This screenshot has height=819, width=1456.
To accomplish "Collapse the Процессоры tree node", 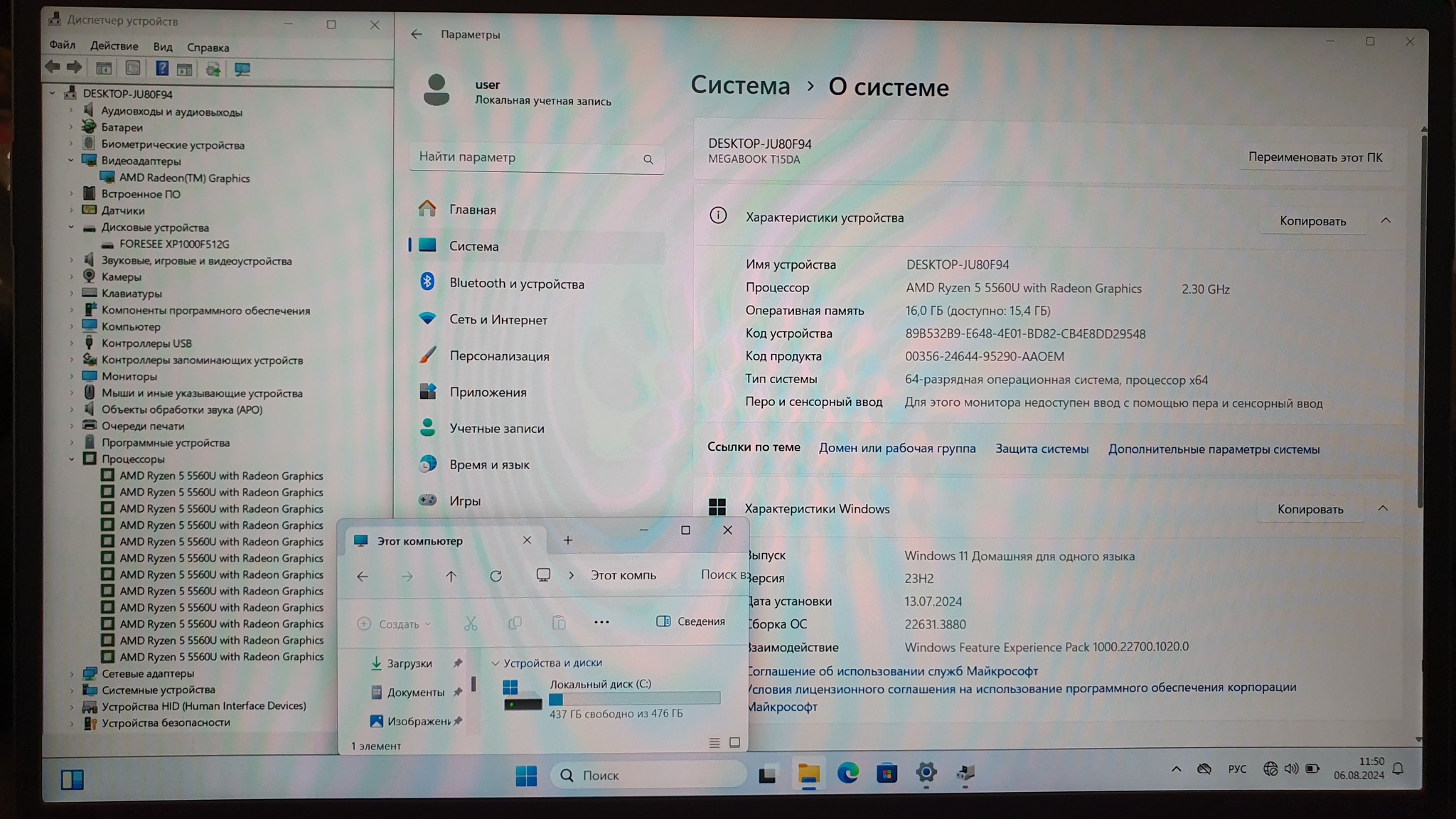I will tap(72, 459).
